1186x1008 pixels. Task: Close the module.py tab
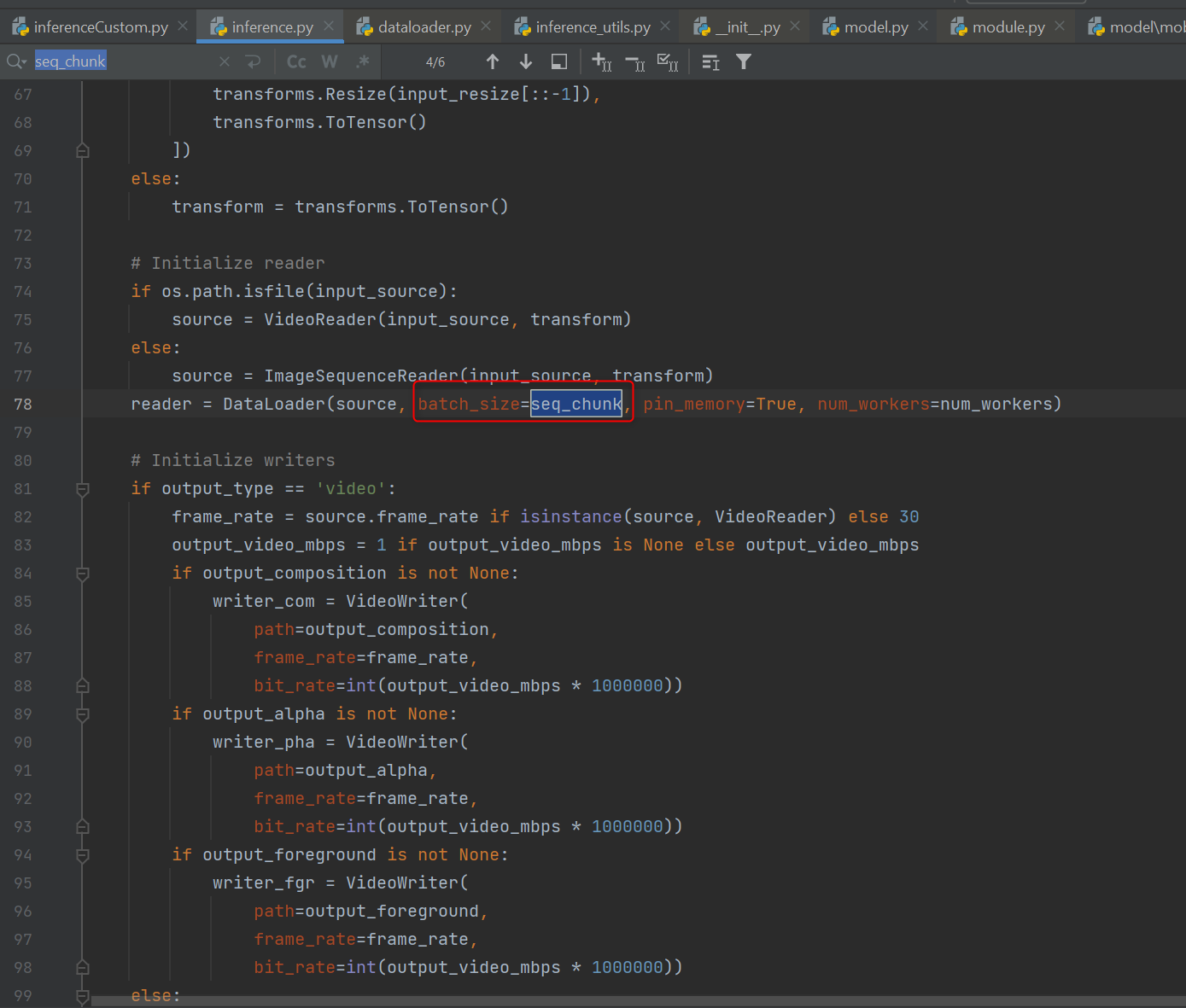pos(1060,26)
